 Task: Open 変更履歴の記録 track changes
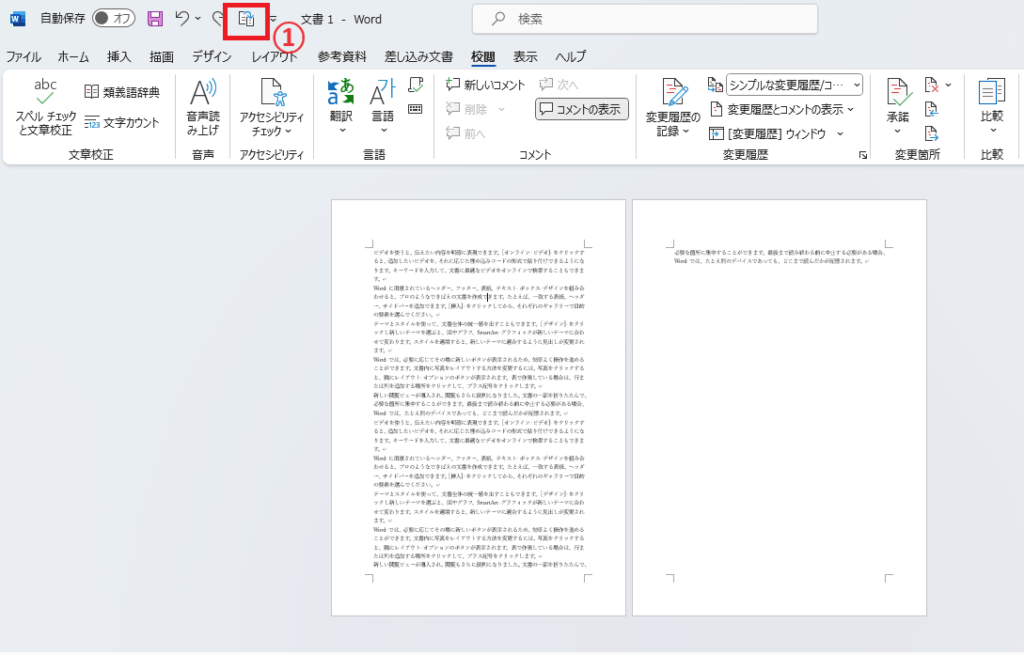673,107
